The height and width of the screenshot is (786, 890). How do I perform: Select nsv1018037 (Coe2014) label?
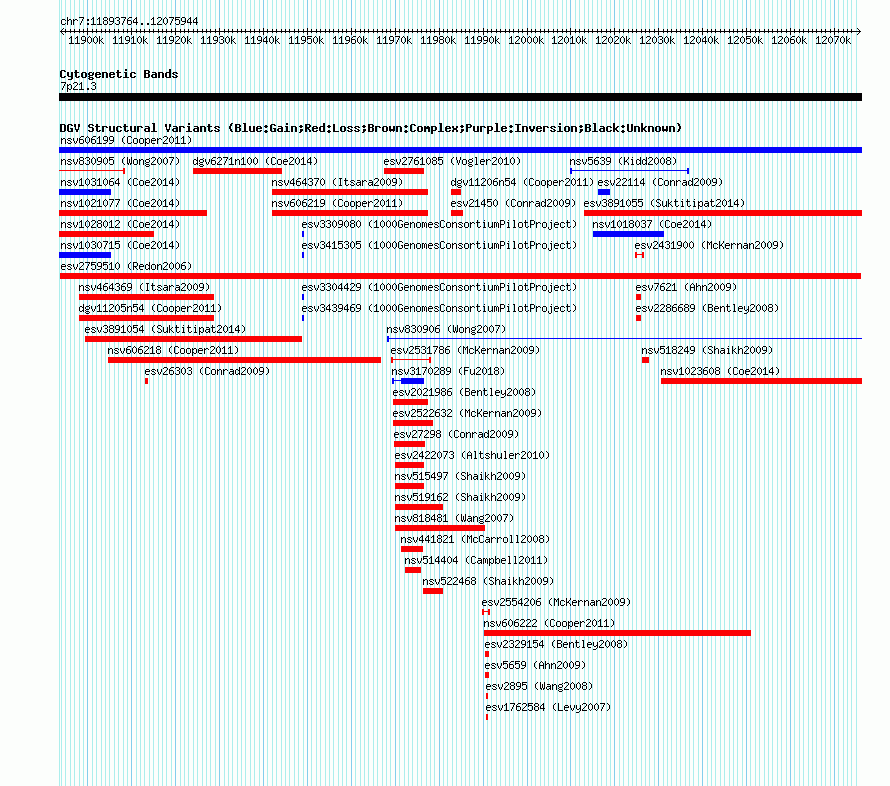[652, 224]
